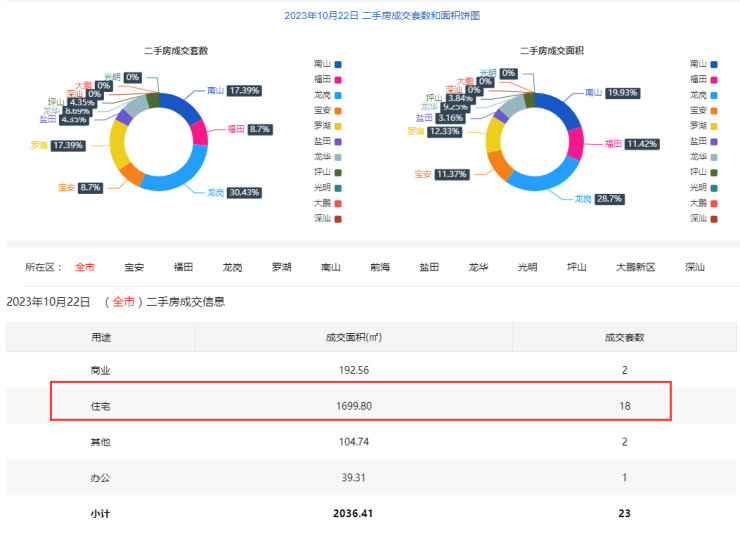
Task: Select the 大鹏新区 district tab
Action: tap(635, 267)
